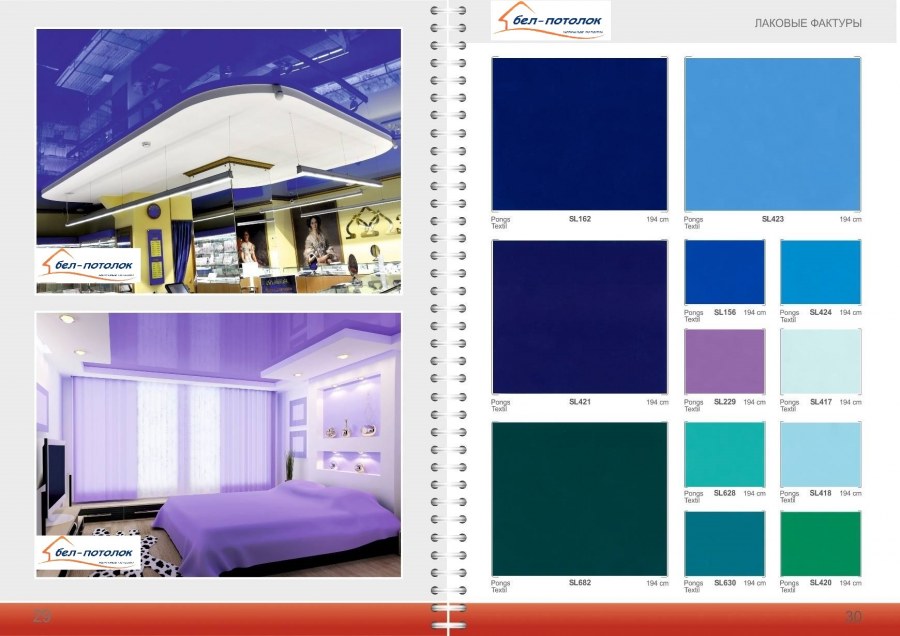The height and width of the screenshot is (636, 900).
Task: Click page number 29 in the footer
Action: pos(42,615)
